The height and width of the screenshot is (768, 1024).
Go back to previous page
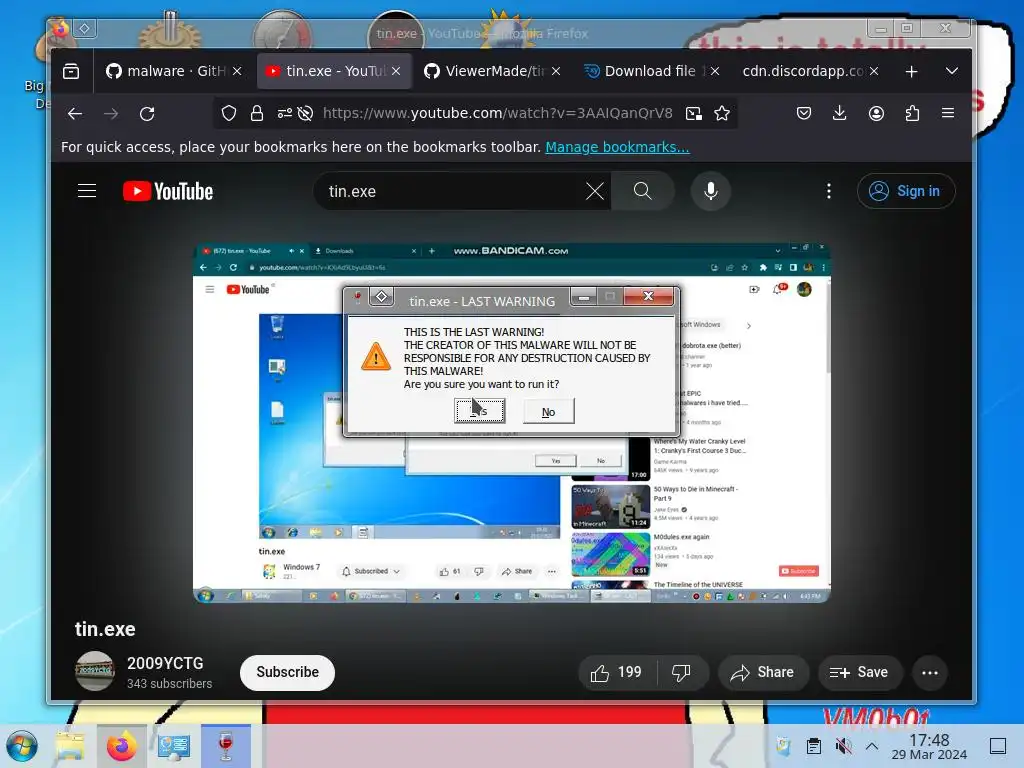click(75, 114)
